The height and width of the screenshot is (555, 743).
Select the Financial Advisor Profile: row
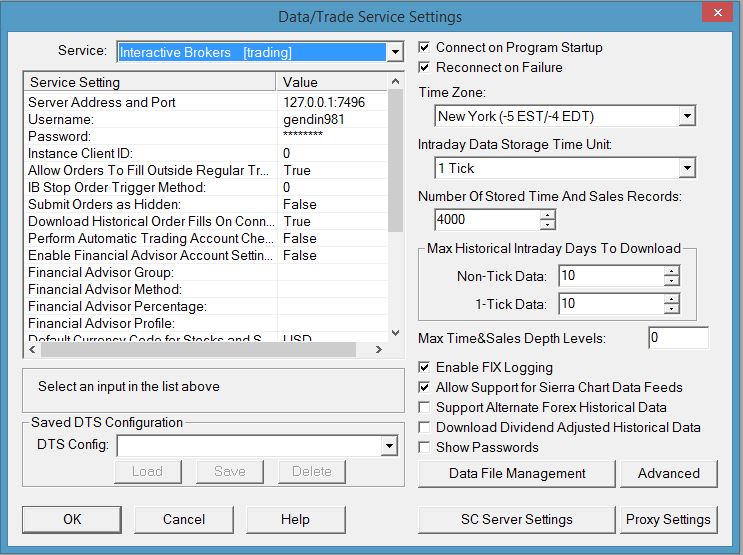pos(206,324)
